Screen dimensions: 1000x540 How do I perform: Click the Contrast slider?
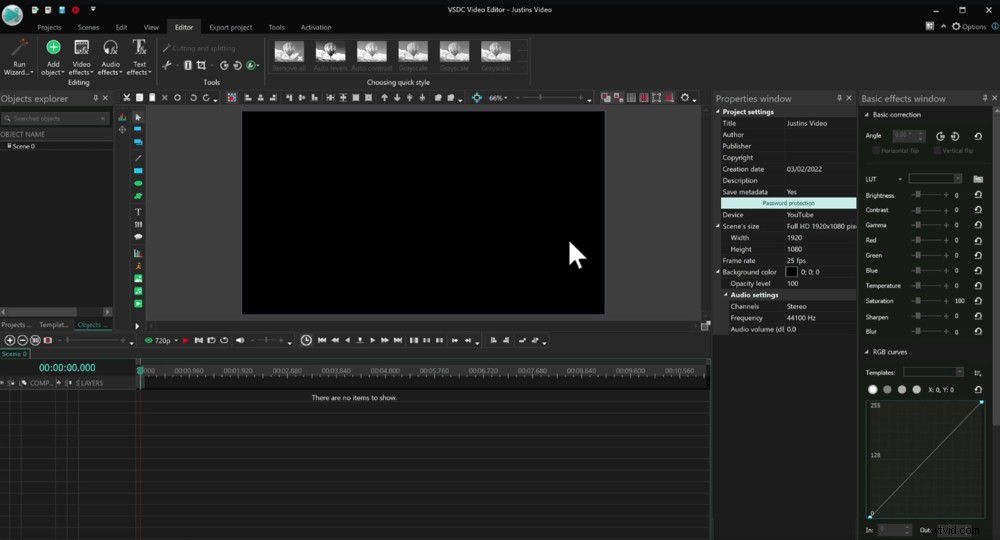coord(930,210)
